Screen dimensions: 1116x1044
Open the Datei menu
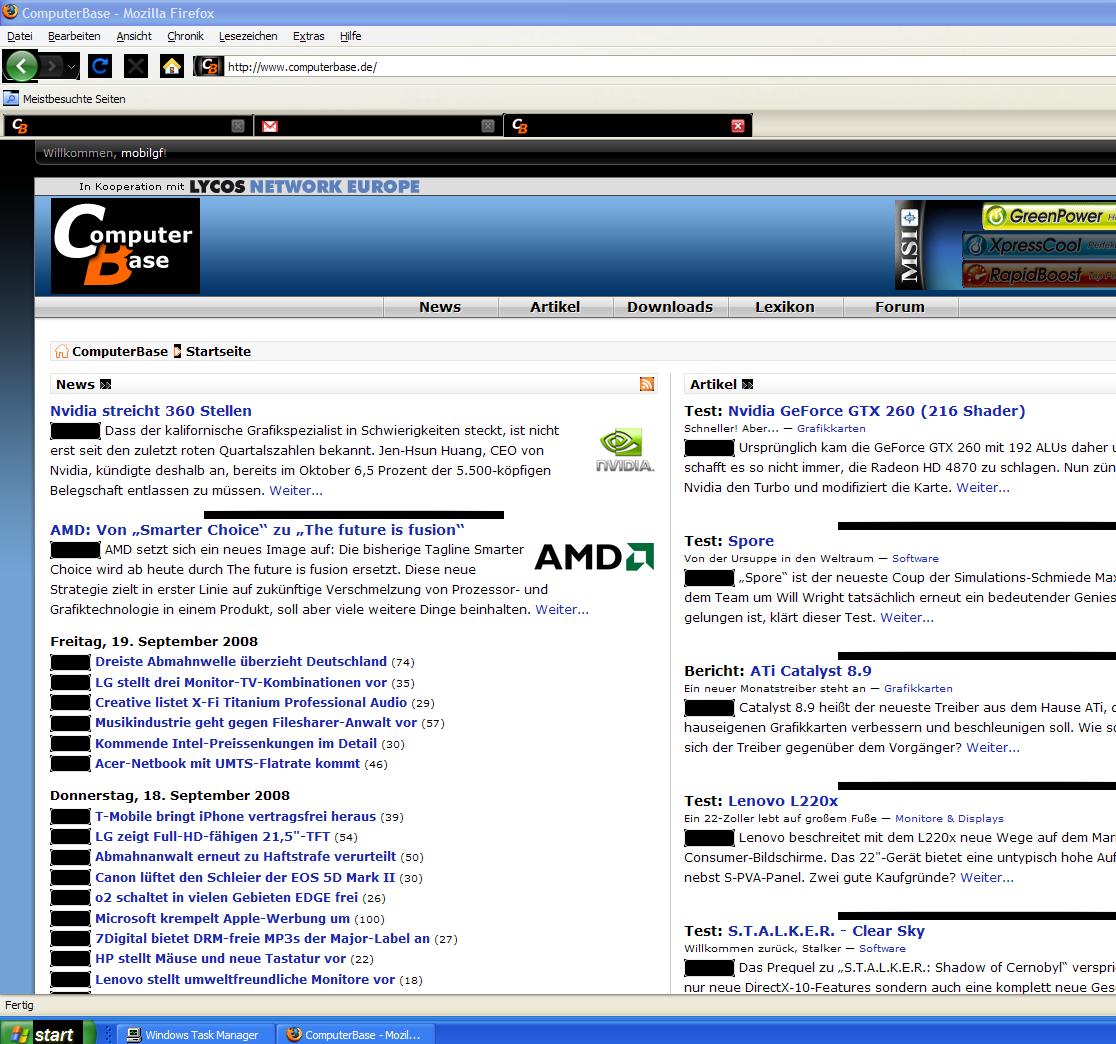pos(20,36)
